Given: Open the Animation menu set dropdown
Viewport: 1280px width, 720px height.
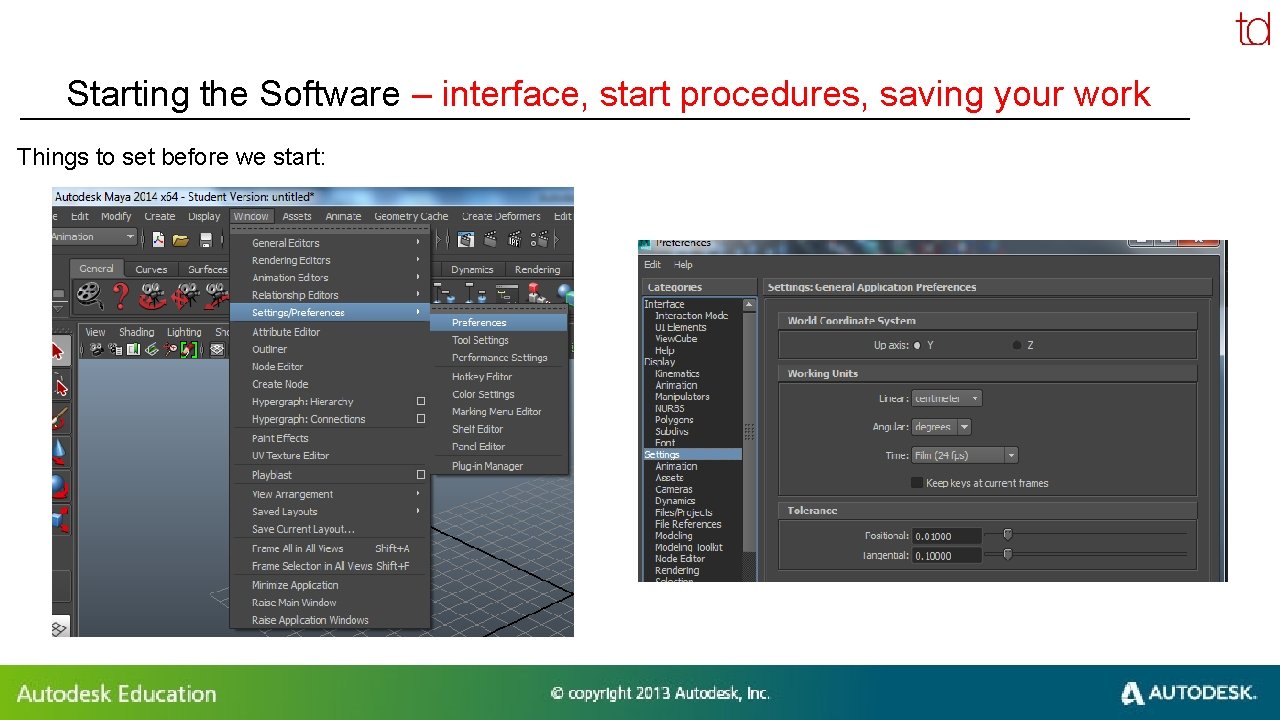Looking at the screenshot, I should [95, 237].
